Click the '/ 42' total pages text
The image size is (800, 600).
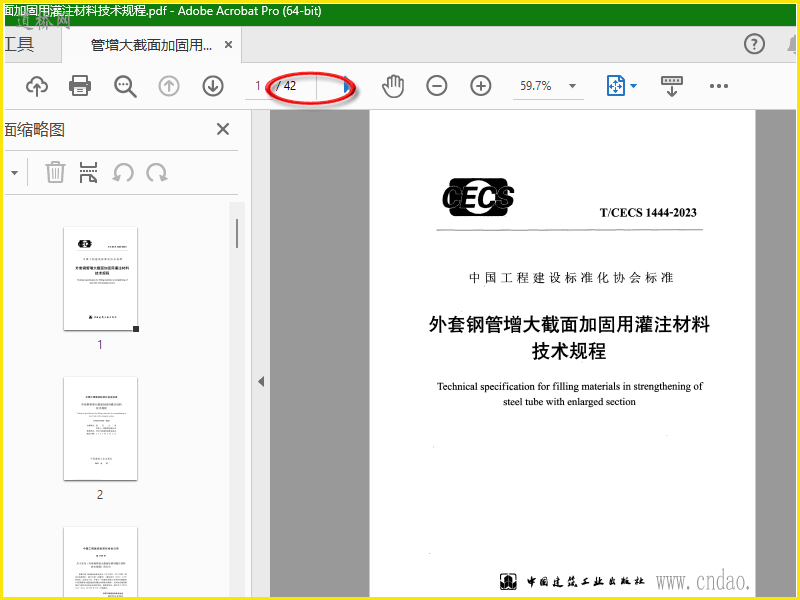click(286, 86)
